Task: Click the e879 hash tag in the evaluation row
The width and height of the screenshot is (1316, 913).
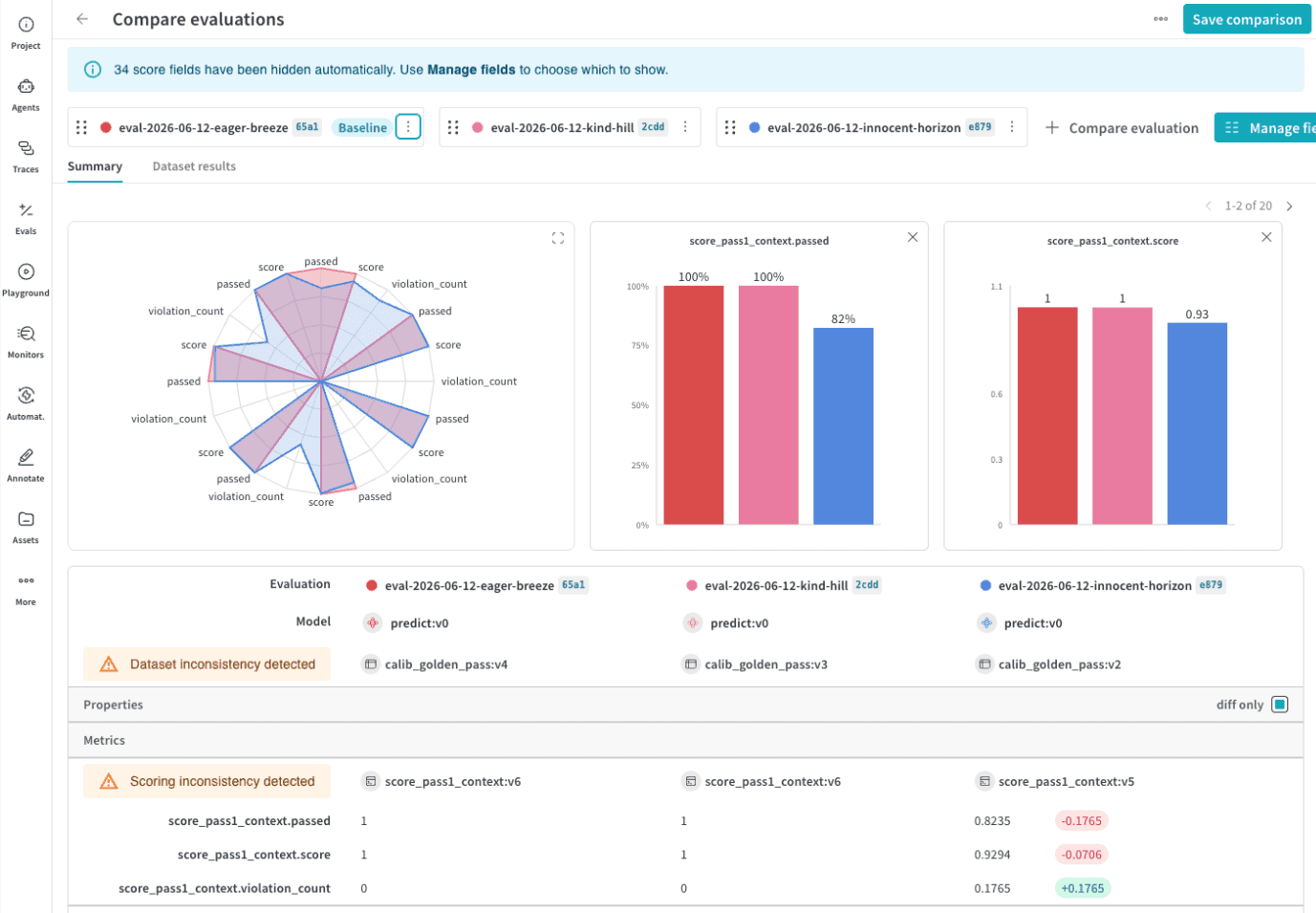Action: click(1211, 585)
